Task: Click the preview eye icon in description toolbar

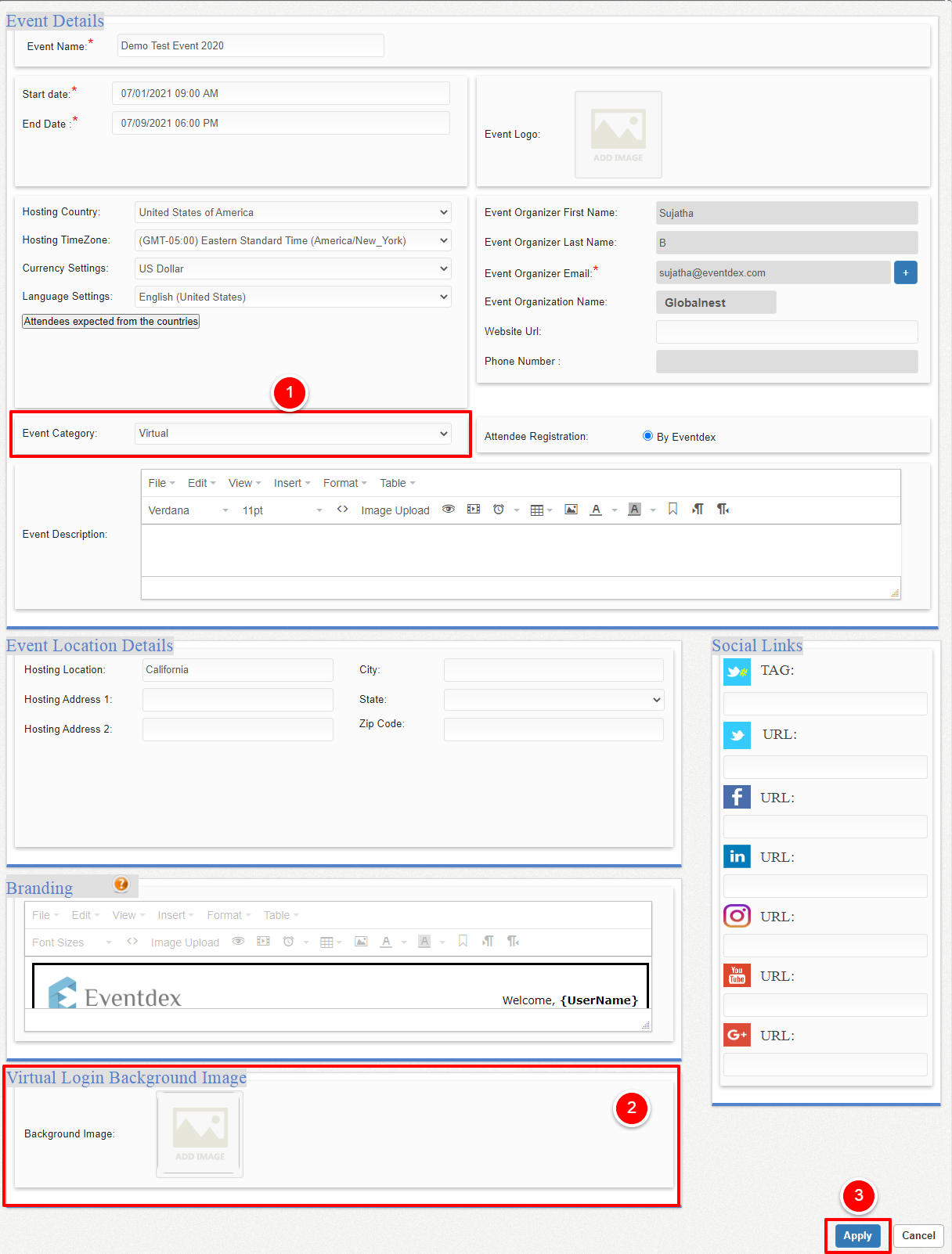Action: point(449,510)
